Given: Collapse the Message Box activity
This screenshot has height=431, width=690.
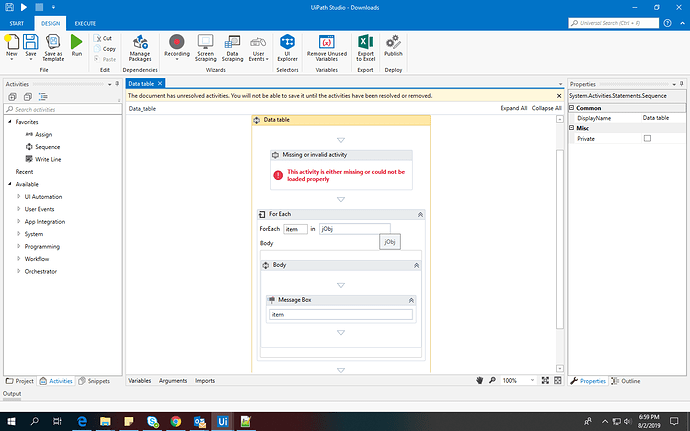Looking at the screenshot, I should tap(411, 300).
